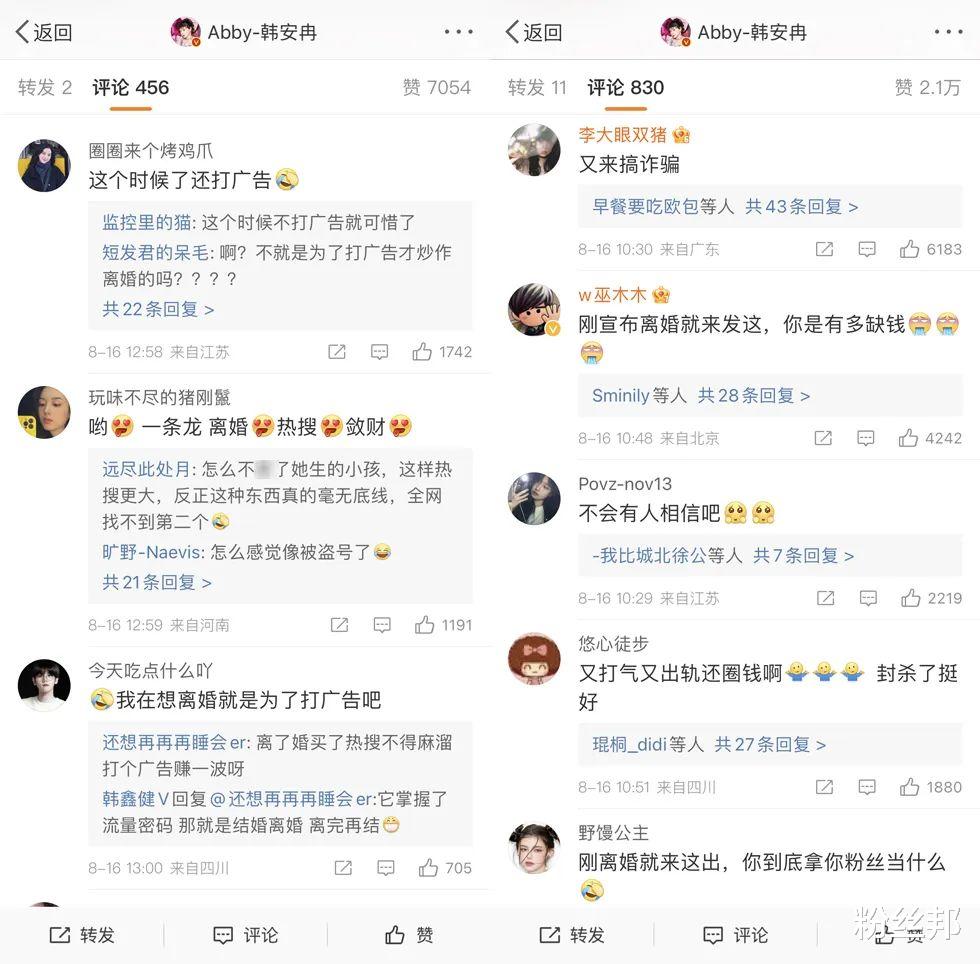Screen dimensions: 980x964
Task: Open the left post's three-dot menu
Action: click(459, 31)
